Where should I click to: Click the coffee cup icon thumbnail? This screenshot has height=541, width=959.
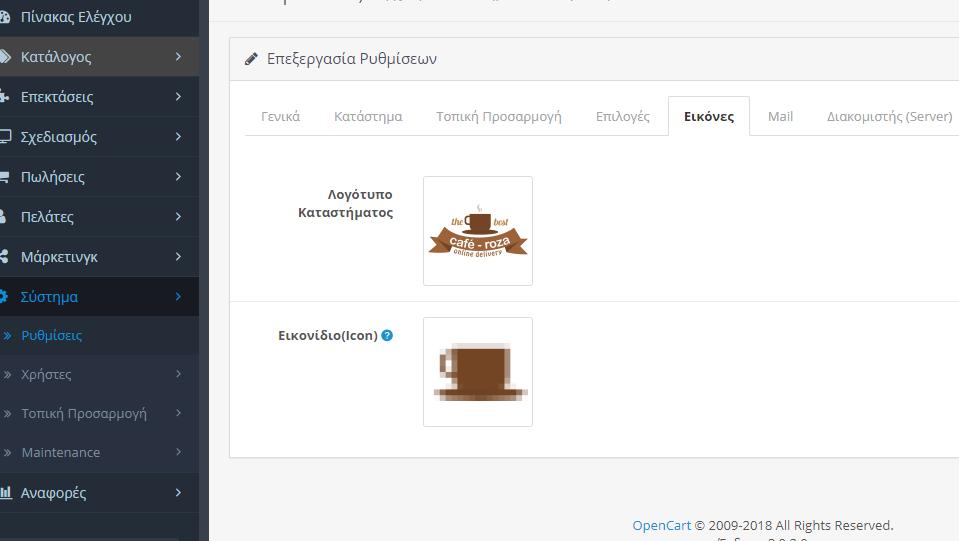pos(478,372)
